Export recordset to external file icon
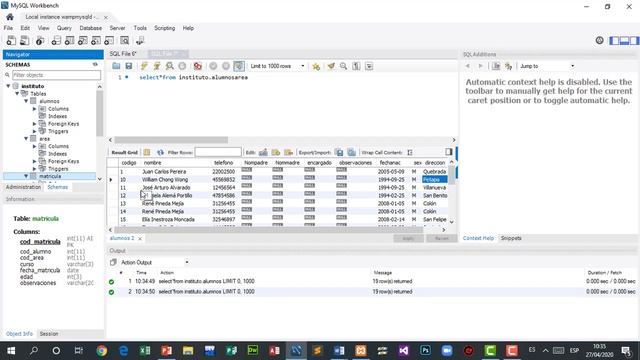640x360 pixels. (339, 152)
